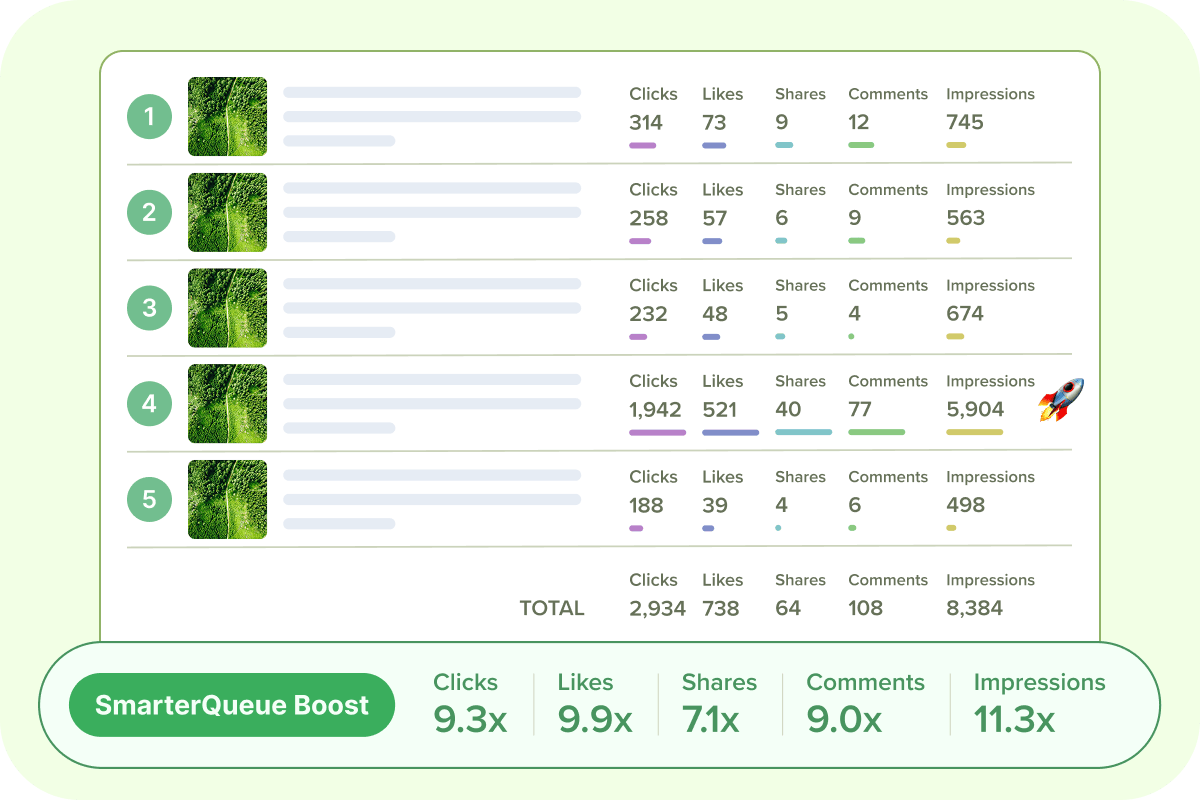Click the 39 likes value
The width and height of the screenshot is (1200, 800).
point(715,505)
